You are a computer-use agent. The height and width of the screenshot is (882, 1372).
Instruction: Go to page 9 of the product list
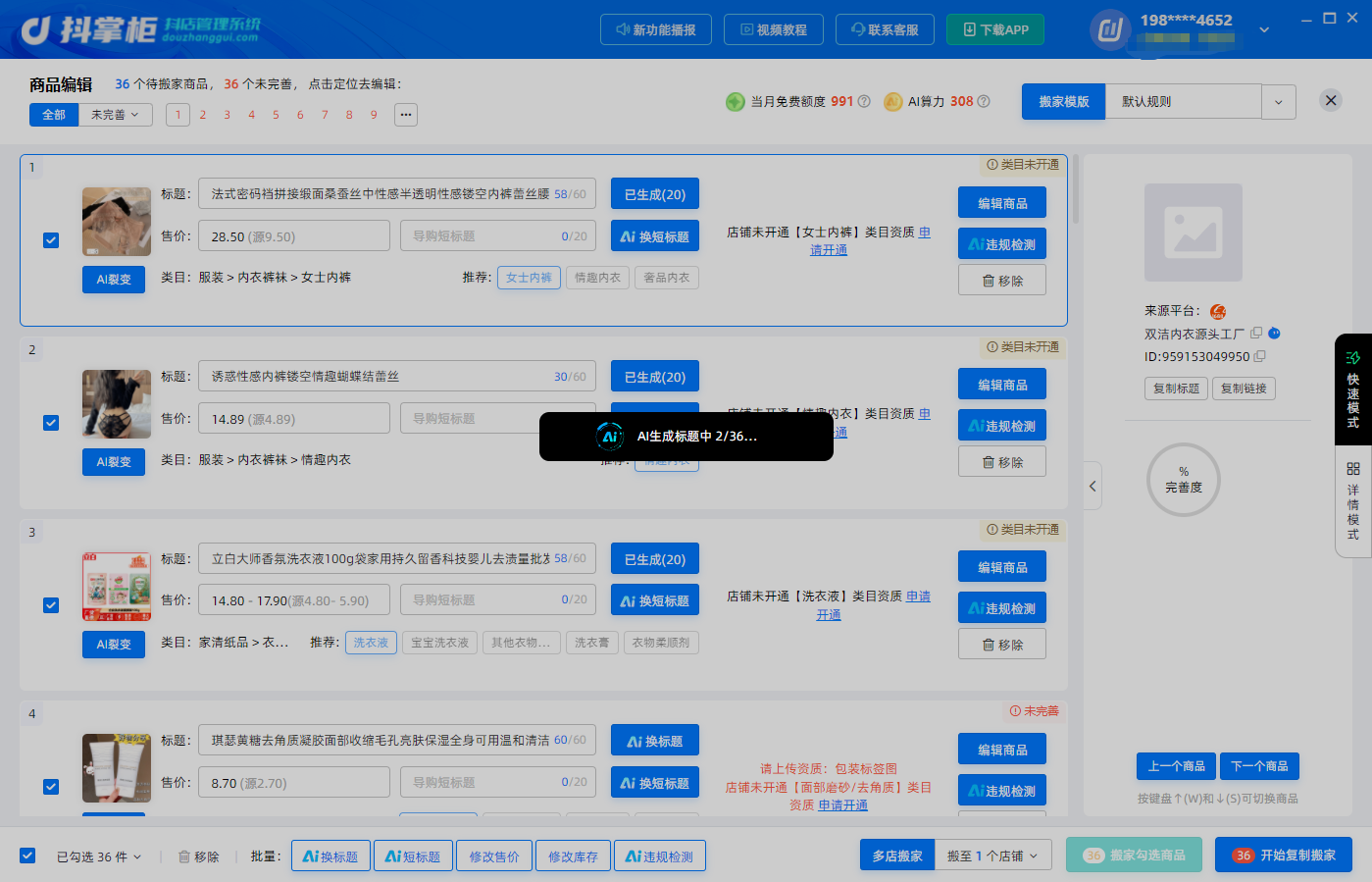coord(374,115)
